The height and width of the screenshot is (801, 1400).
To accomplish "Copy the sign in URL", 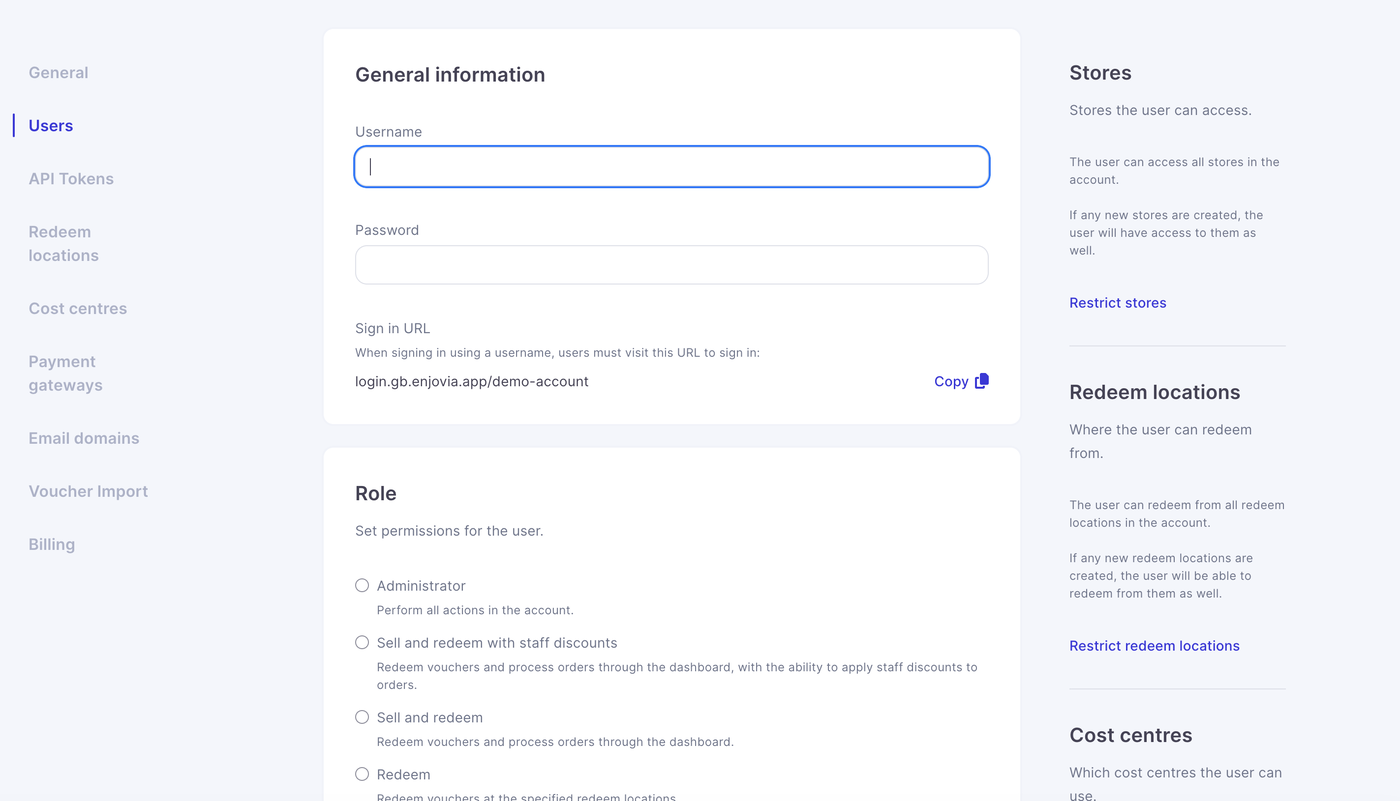I will (x=951, y=382).
